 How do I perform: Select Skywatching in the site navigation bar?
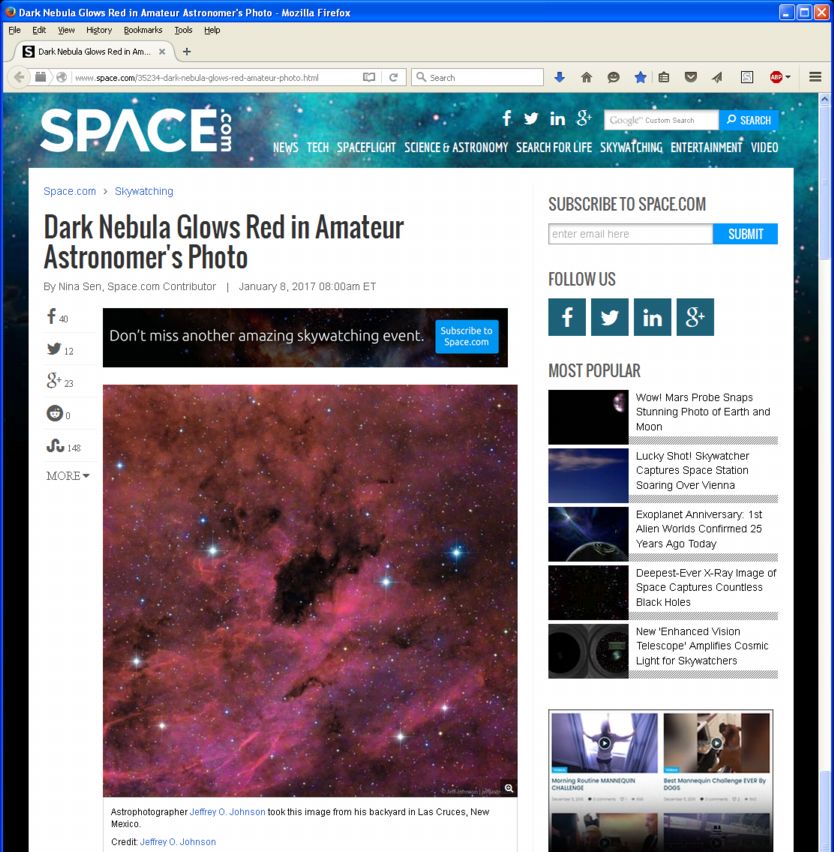tap(631, 147)
